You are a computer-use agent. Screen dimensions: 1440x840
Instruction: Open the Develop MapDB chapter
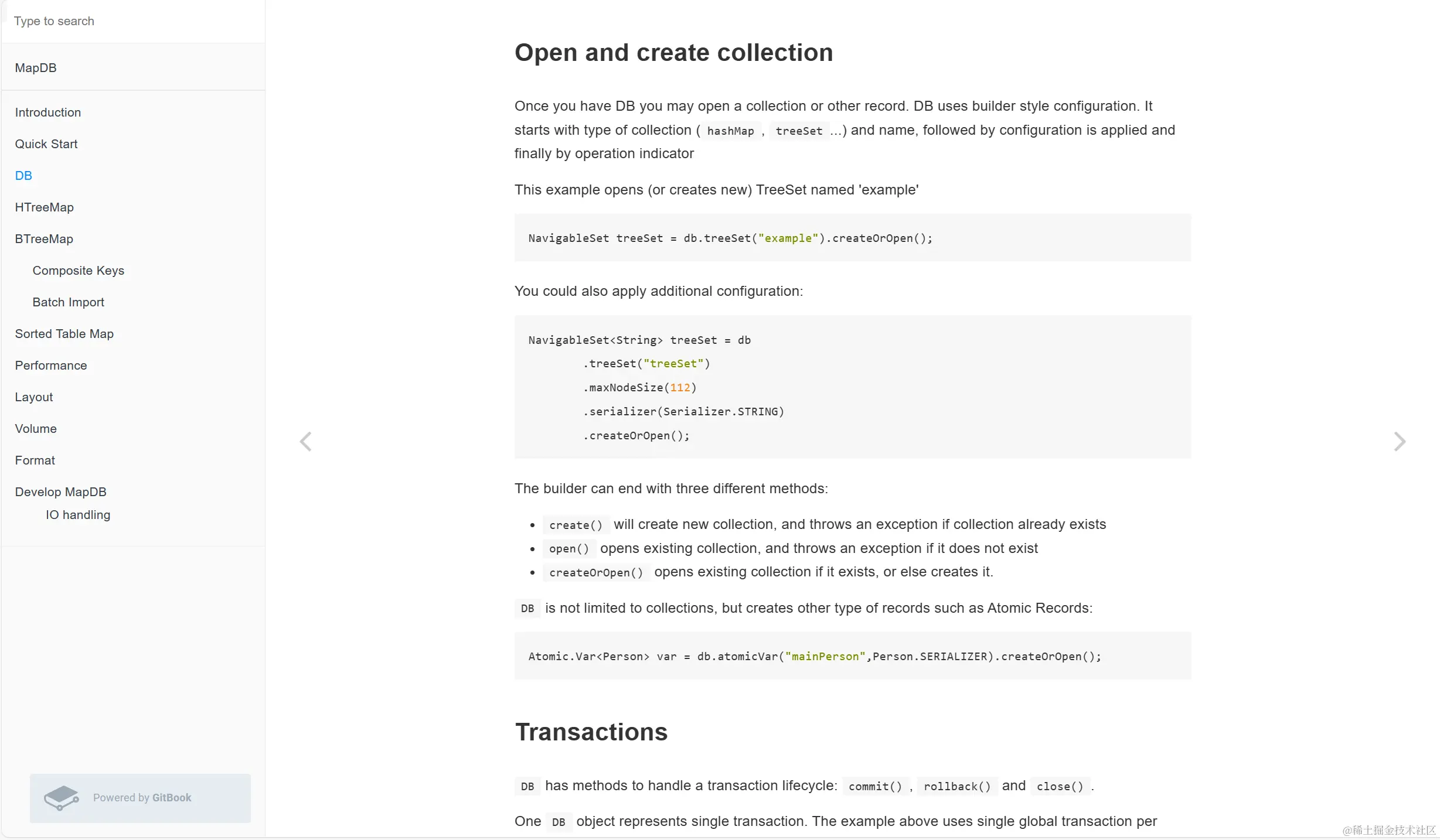(61, 492)
